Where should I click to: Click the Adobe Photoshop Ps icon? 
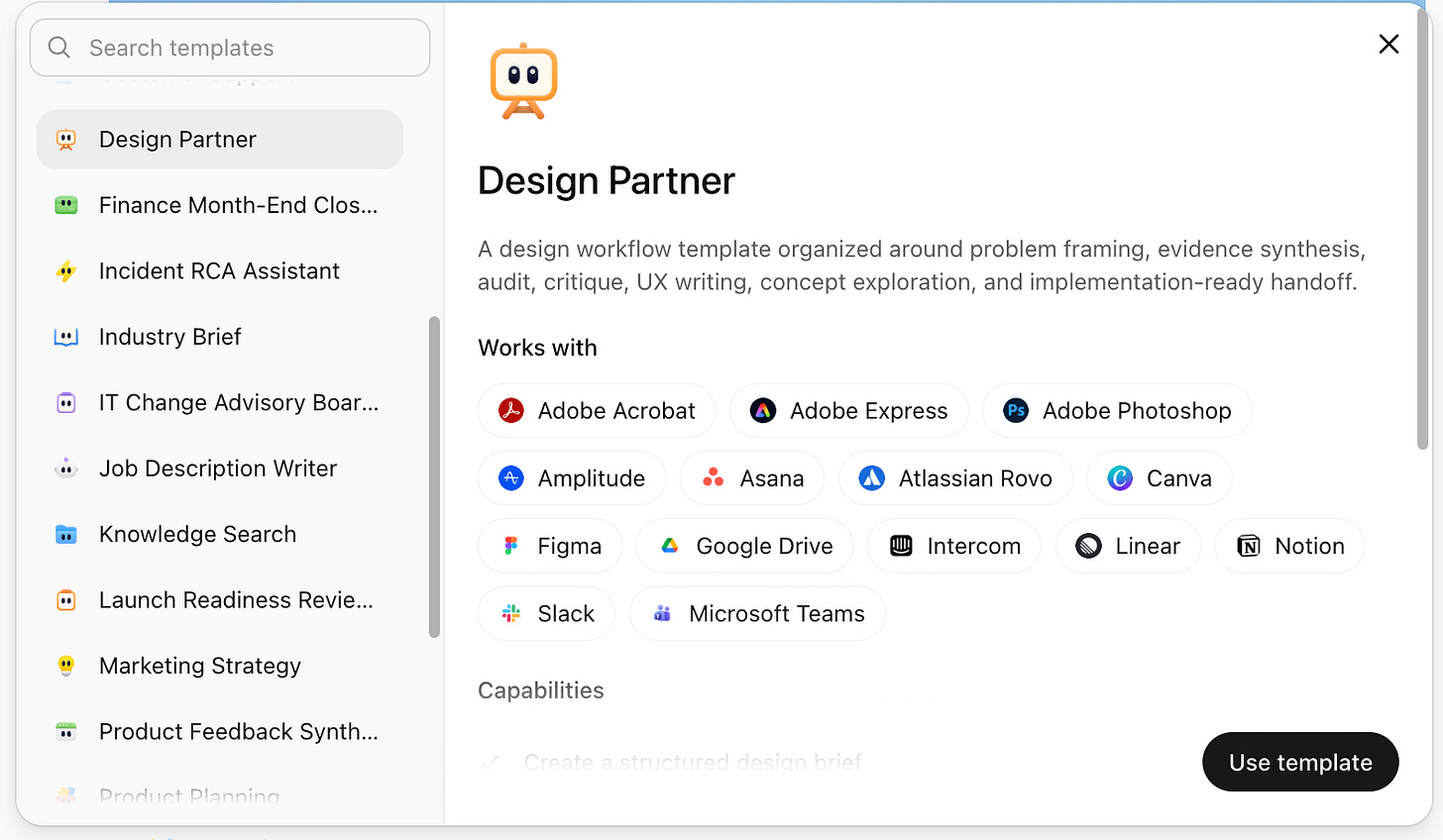coord(1016,411)
